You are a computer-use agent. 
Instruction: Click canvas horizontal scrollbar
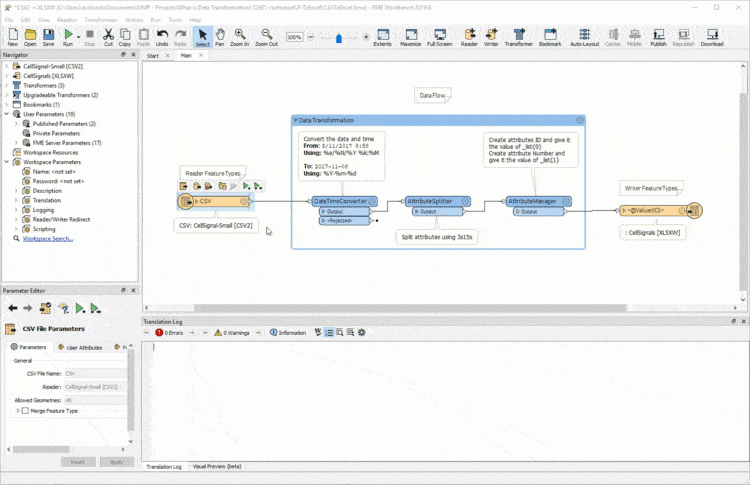409,308
